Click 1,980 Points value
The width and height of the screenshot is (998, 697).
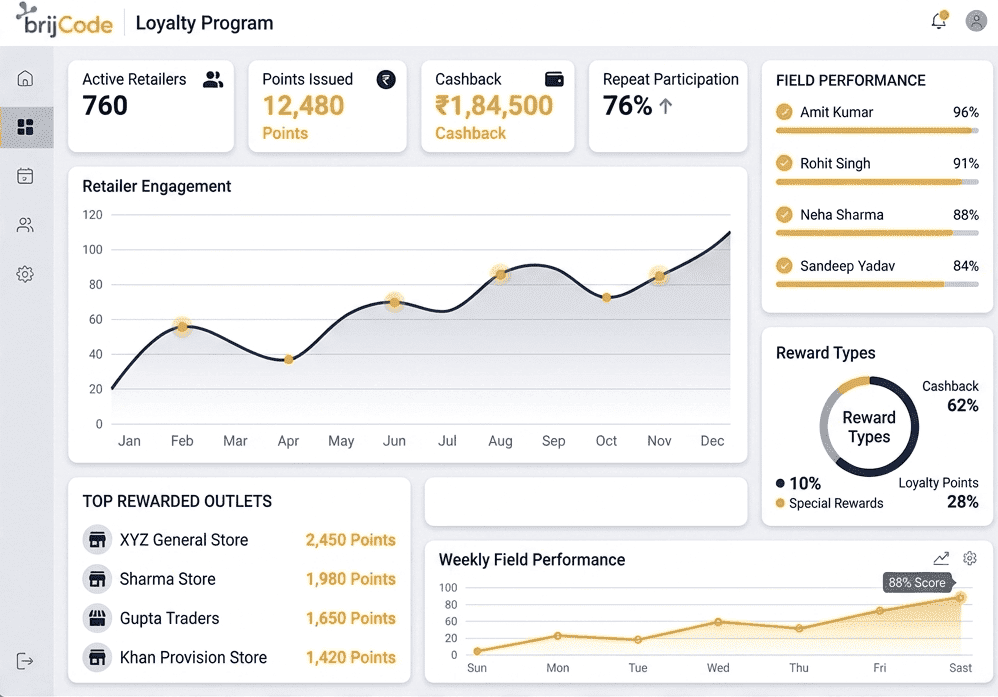351,579
